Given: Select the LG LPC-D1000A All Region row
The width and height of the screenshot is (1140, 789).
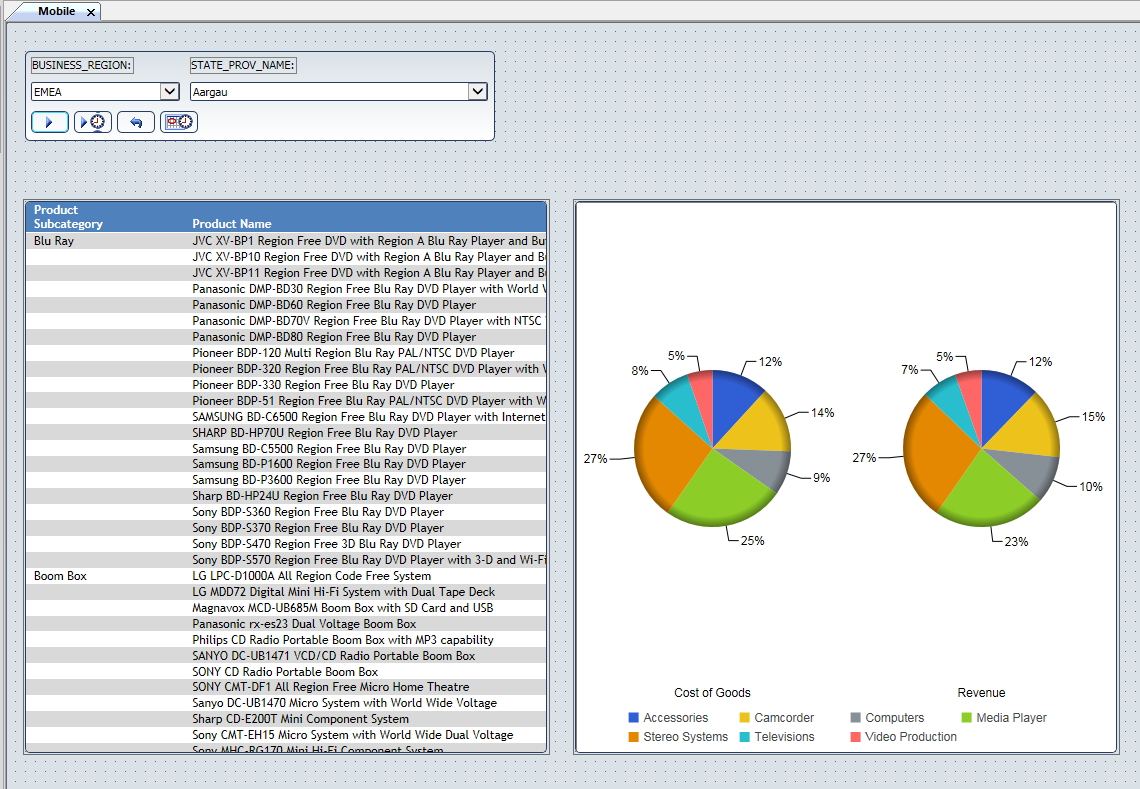Looking at the screenshot, I should [286, 576].
